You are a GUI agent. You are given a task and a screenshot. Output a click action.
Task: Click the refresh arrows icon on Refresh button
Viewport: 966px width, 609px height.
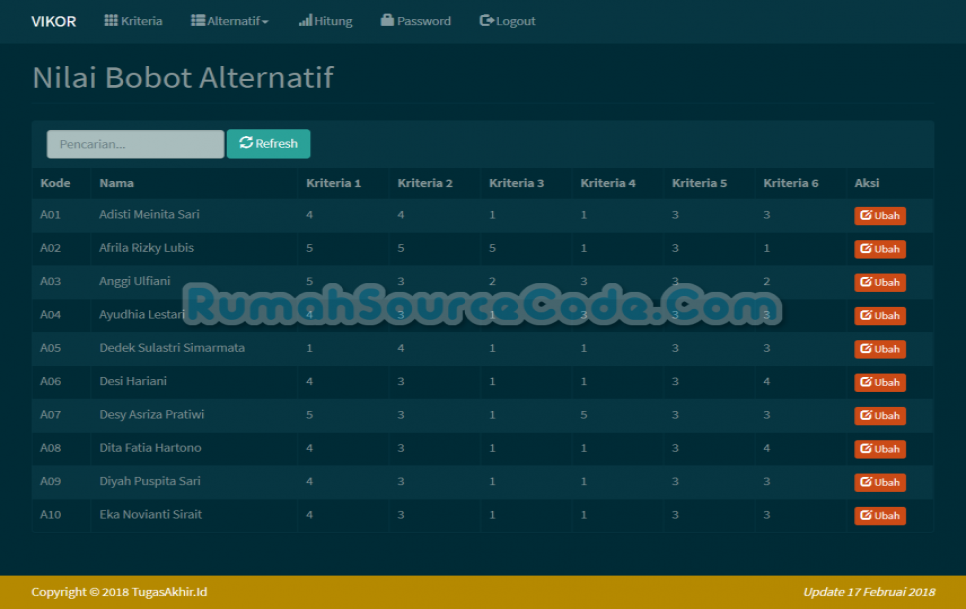(x=246, y=143)
